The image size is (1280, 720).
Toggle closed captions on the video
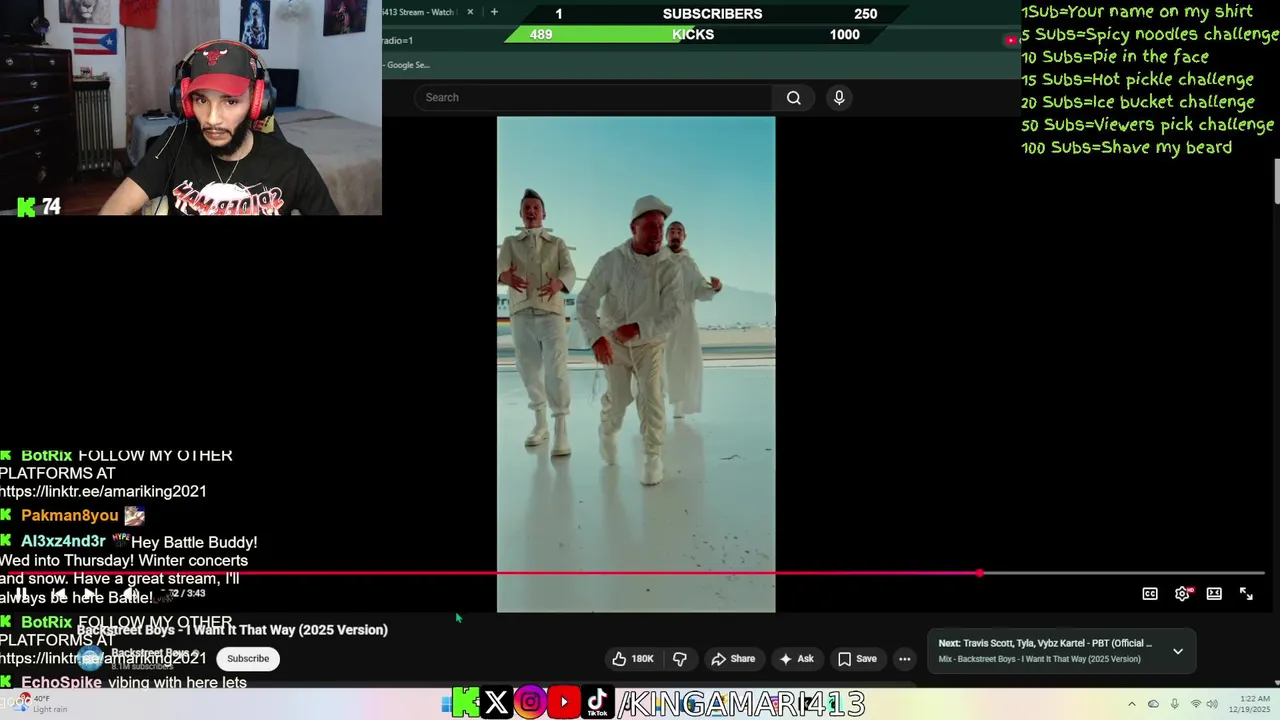coord(1150,594)
